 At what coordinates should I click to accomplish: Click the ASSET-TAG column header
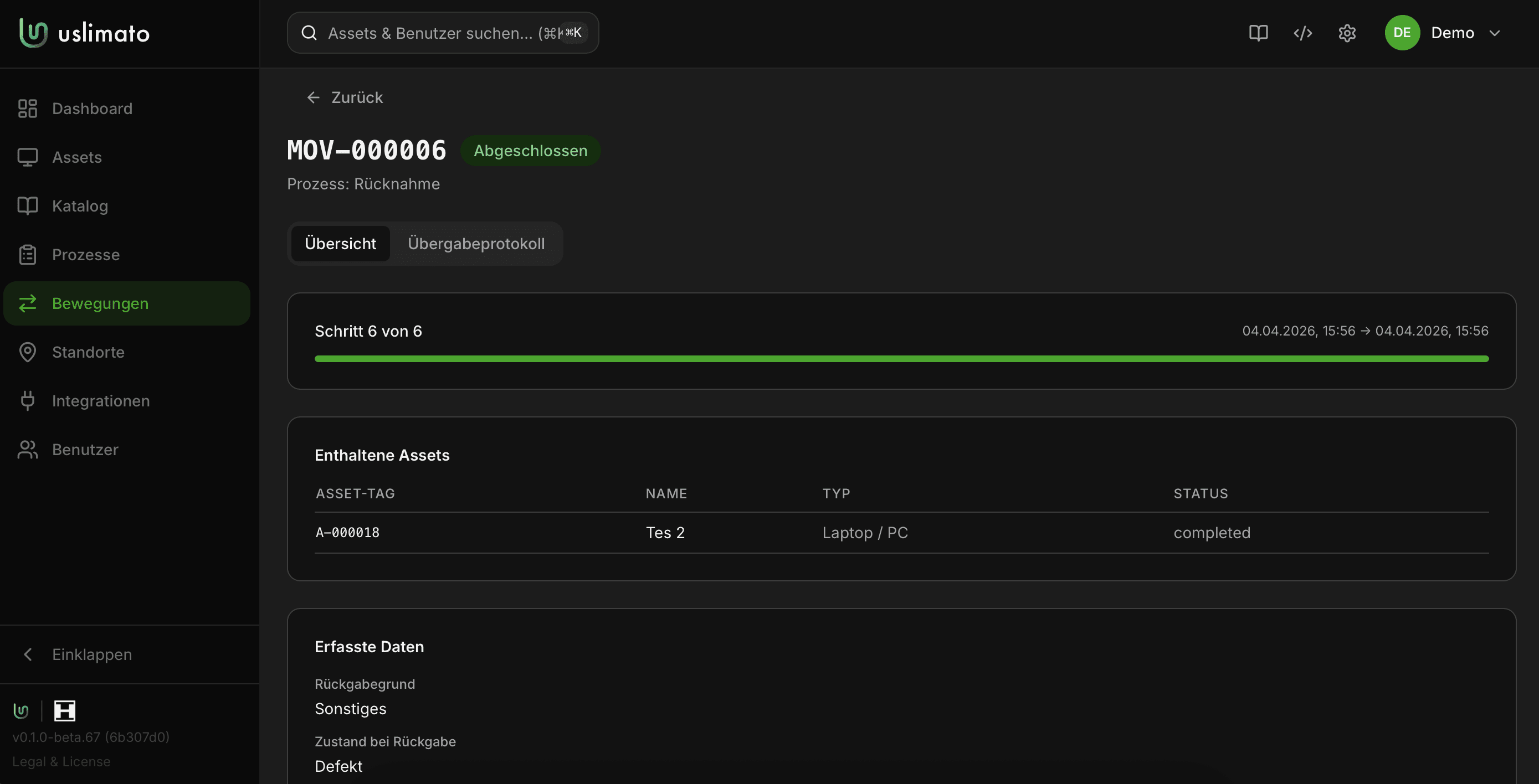coord(356,494)
